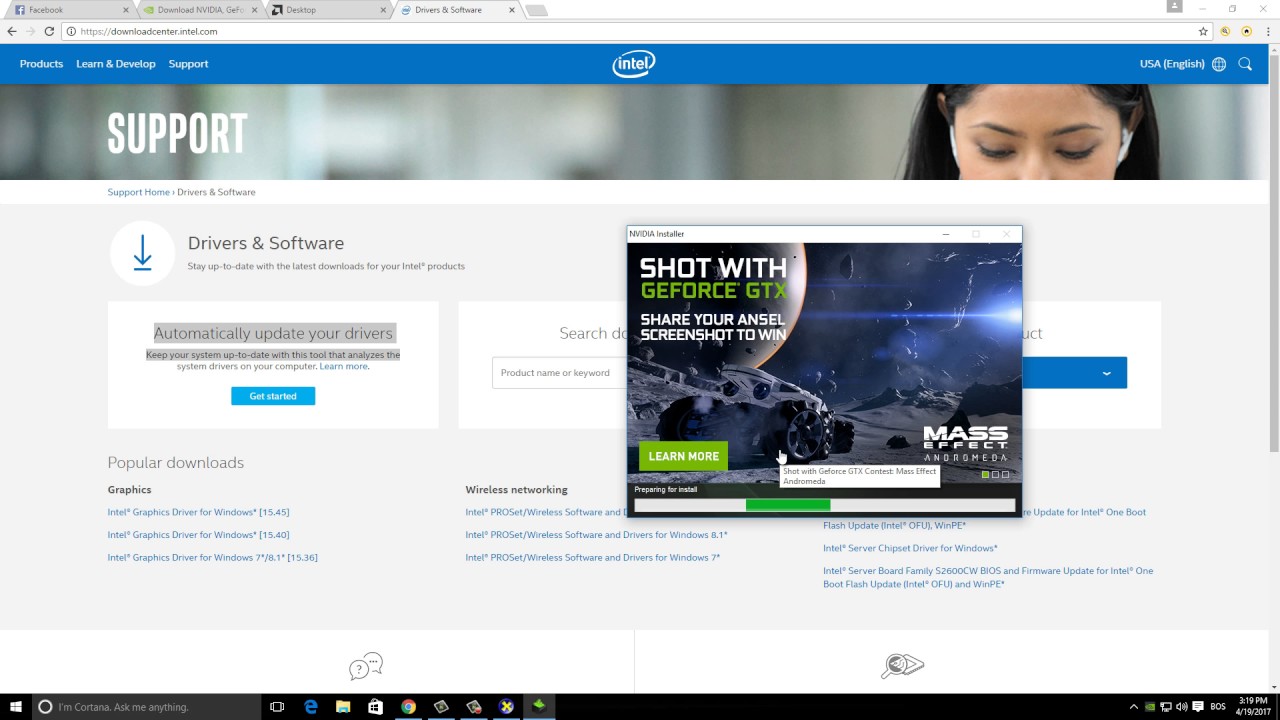
Task: Click the 'Popular downloads' heading
Action: (x=175, y=462)
